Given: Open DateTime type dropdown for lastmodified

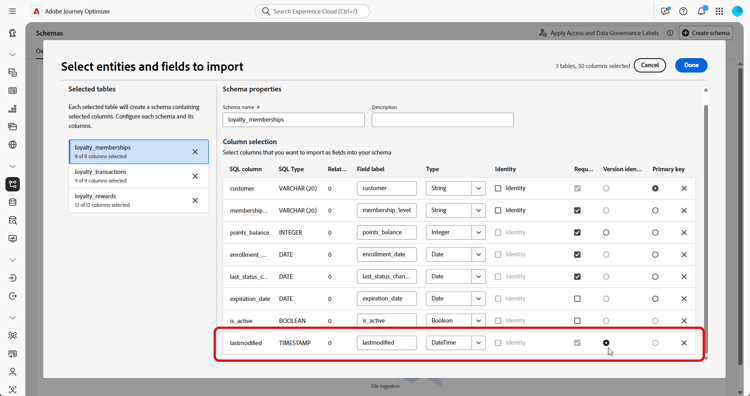Looking at the screenshot, I should (478, 342).
